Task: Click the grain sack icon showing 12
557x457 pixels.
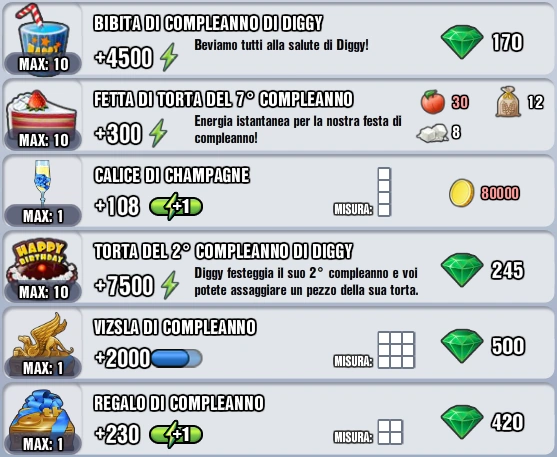Action: pos(508,102)
